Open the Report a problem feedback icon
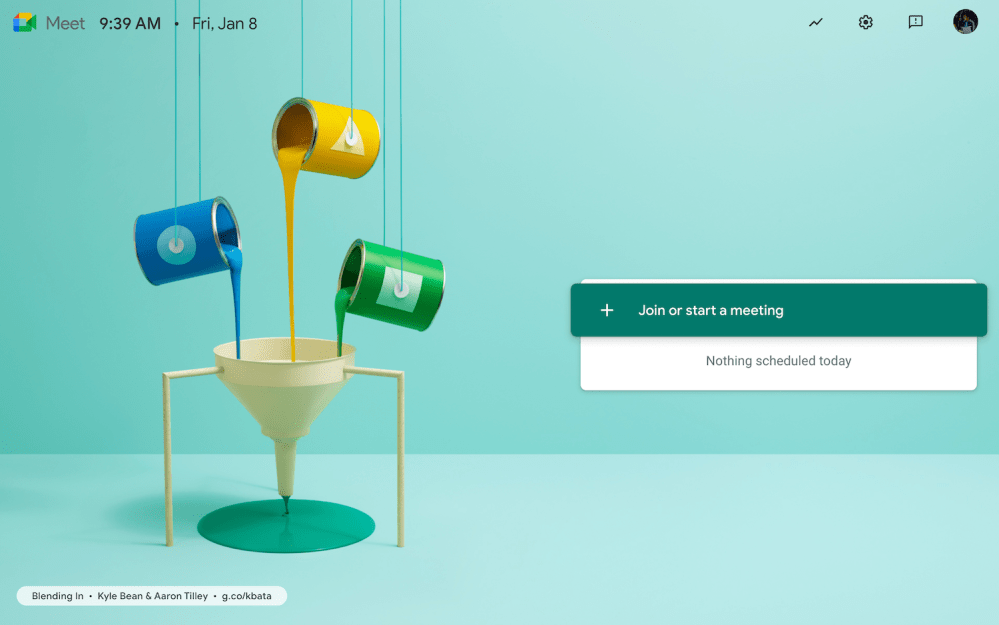The width and height of the screenshot is (999, 625). [915, 22]
